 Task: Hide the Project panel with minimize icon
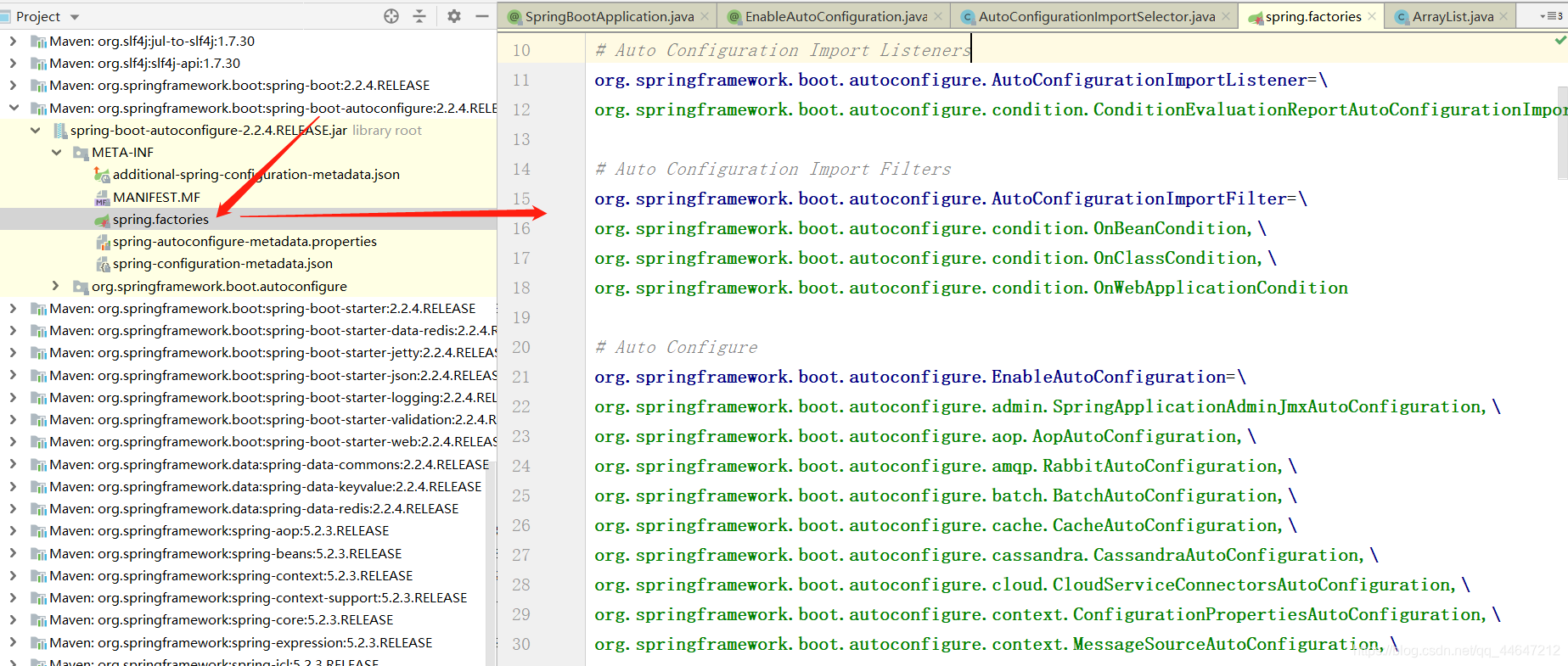pyautogui.click(x=481, y=16)
